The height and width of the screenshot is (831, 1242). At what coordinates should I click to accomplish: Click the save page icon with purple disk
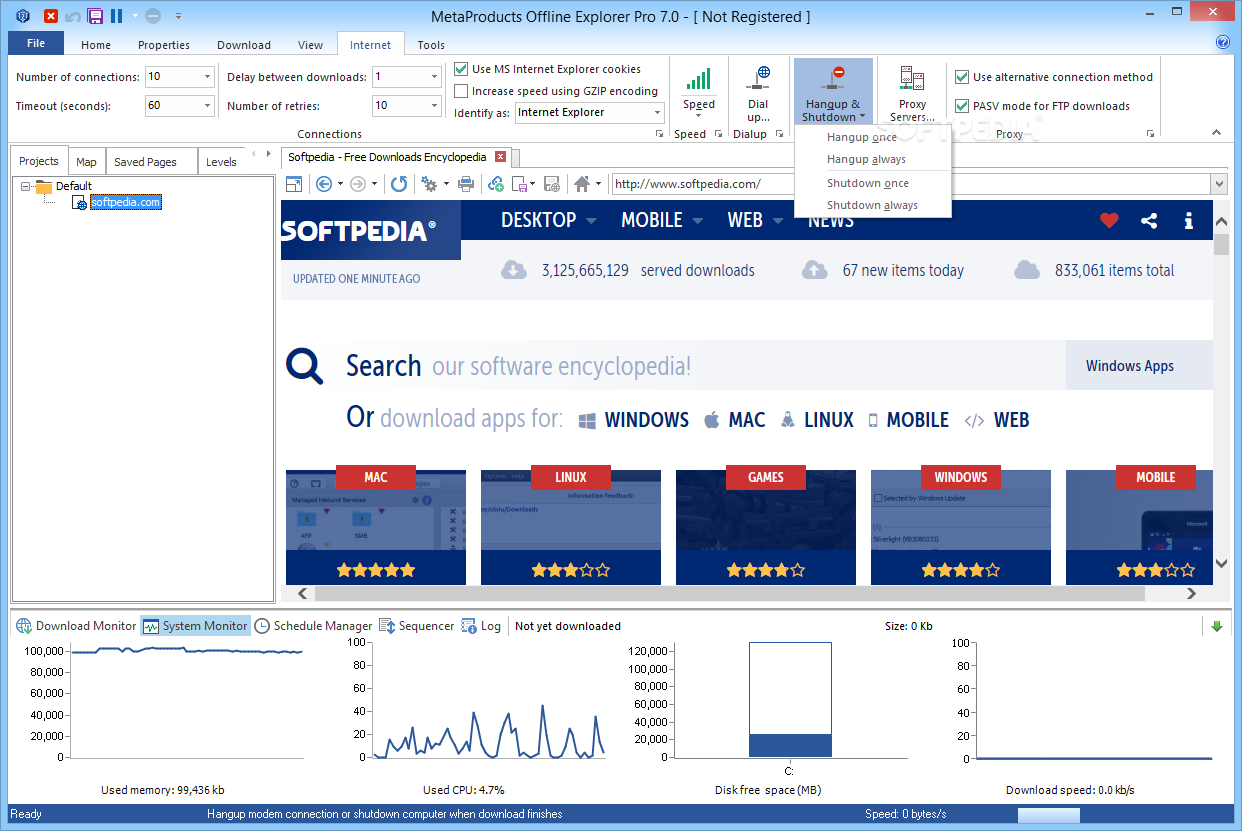520,184
